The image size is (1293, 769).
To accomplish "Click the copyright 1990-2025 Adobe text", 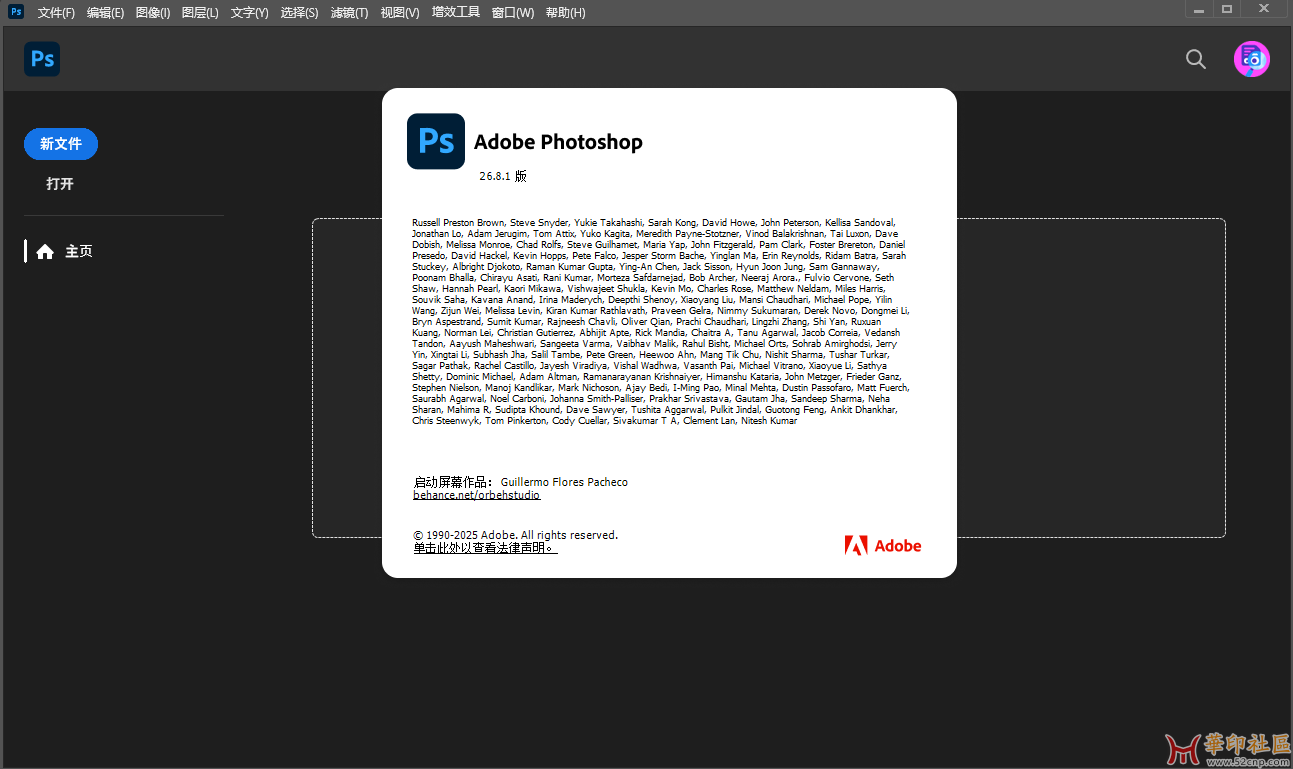I will pyautogui.click(x=516, y=535).
